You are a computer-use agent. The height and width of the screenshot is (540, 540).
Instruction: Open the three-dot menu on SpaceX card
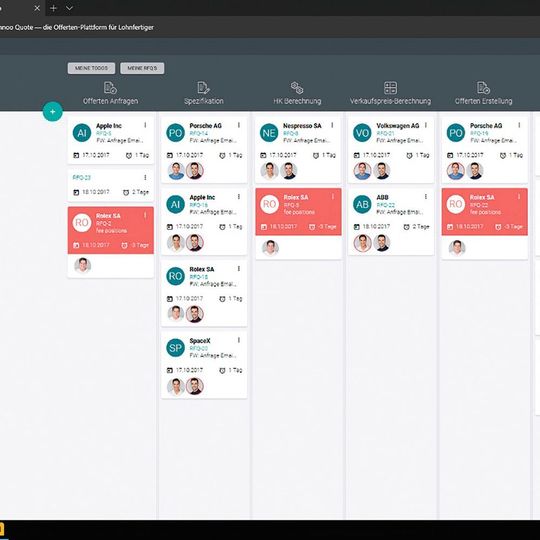point(239,340)
